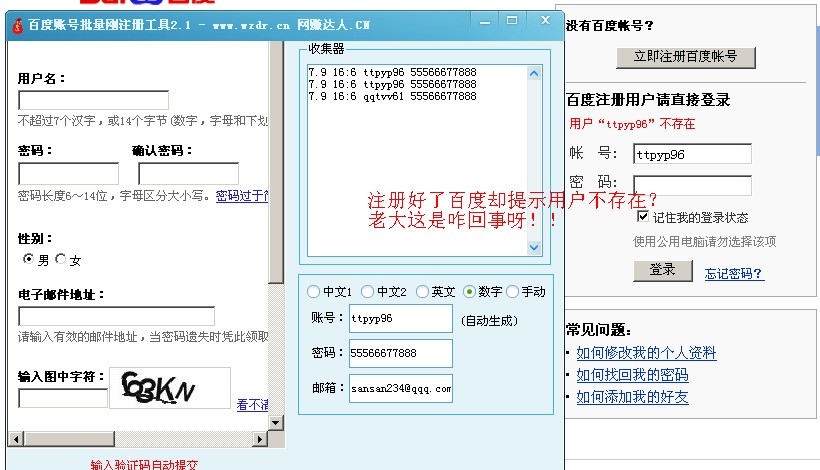This screenshot has height=470, width=820.
Task: Close the Baidu registration tool window
Action: pyautogui.click(x=545, y=20)
